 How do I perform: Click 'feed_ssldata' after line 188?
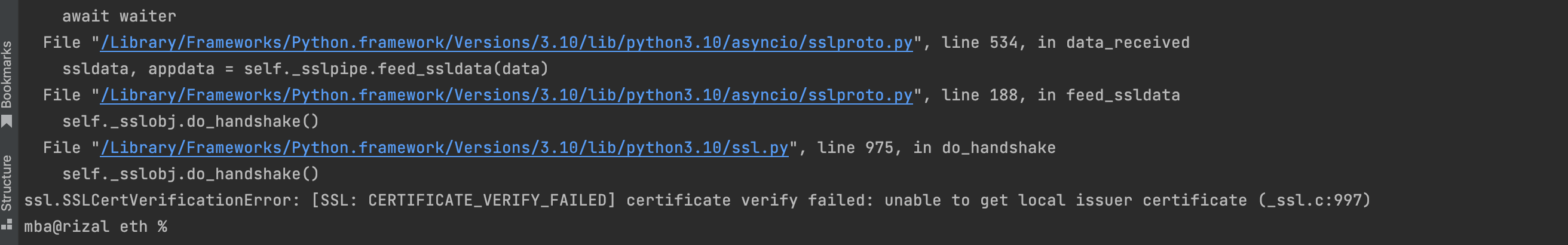[x=1122, y=95]
